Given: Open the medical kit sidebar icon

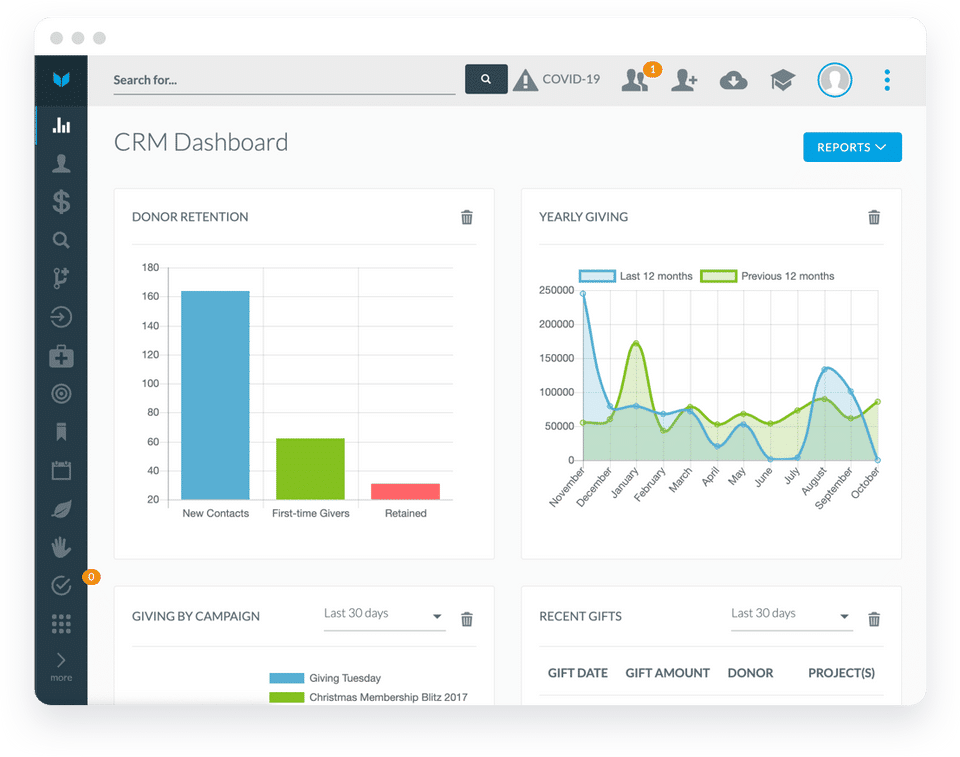Looking at the screenshot, I should 61,356.
